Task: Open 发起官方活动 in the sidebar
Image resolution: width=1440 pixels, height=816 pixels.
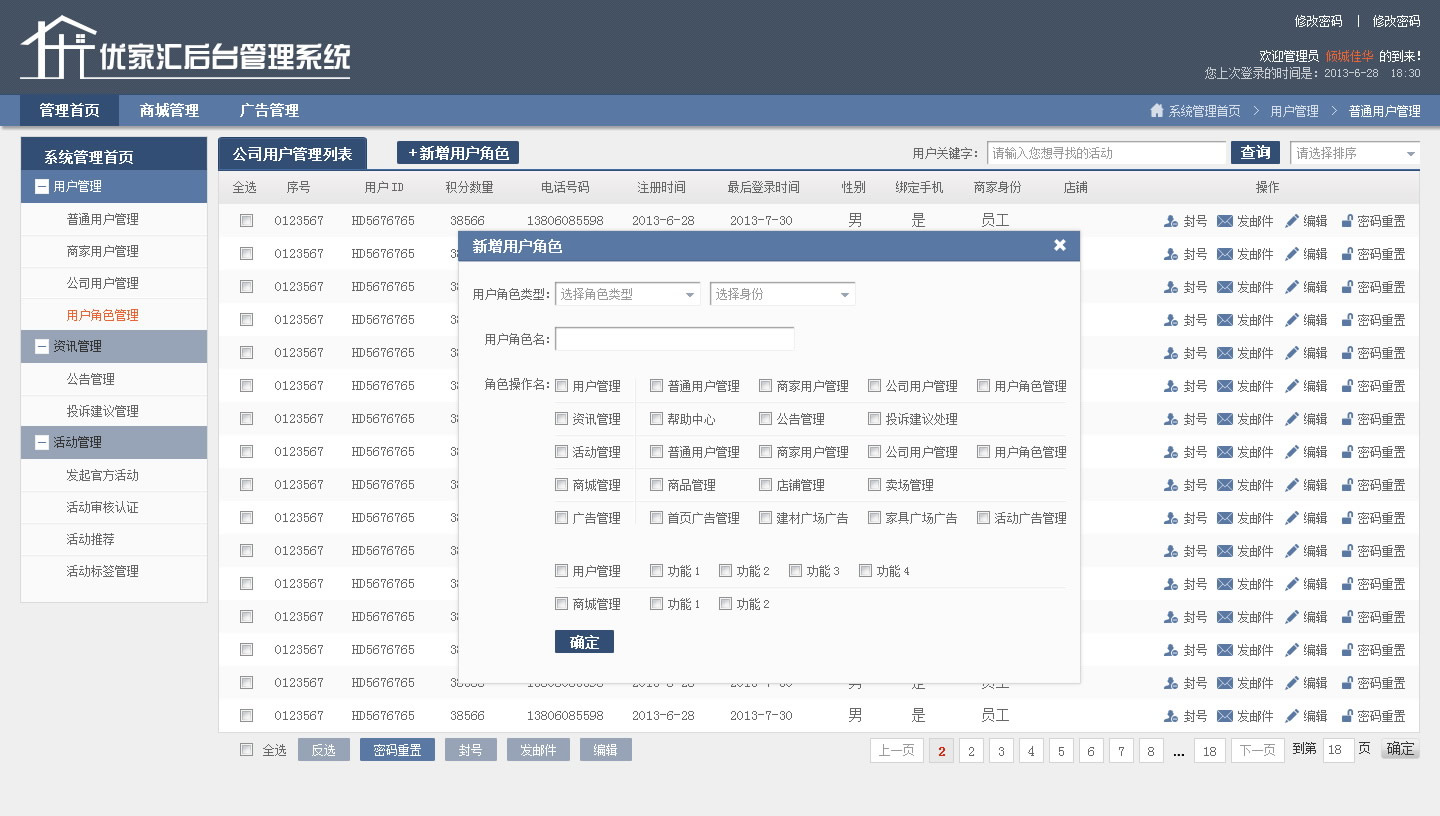Action: [102, 475]
